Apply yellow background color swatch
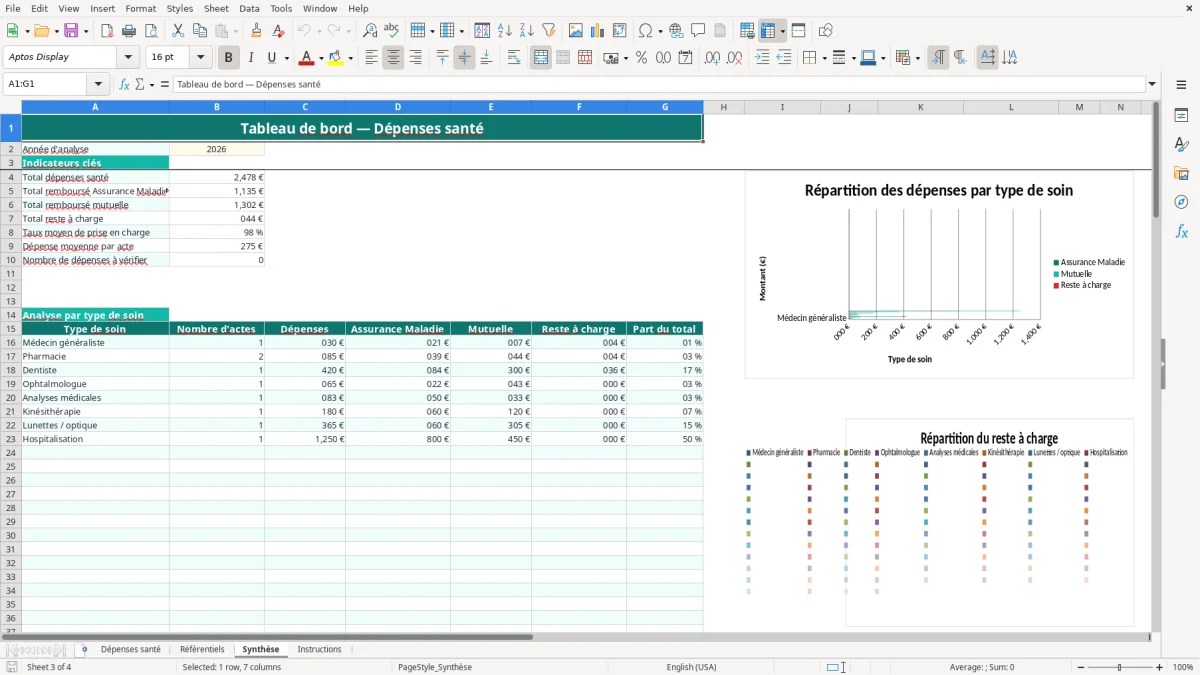The image size is (1200, 675). point(336,58)
